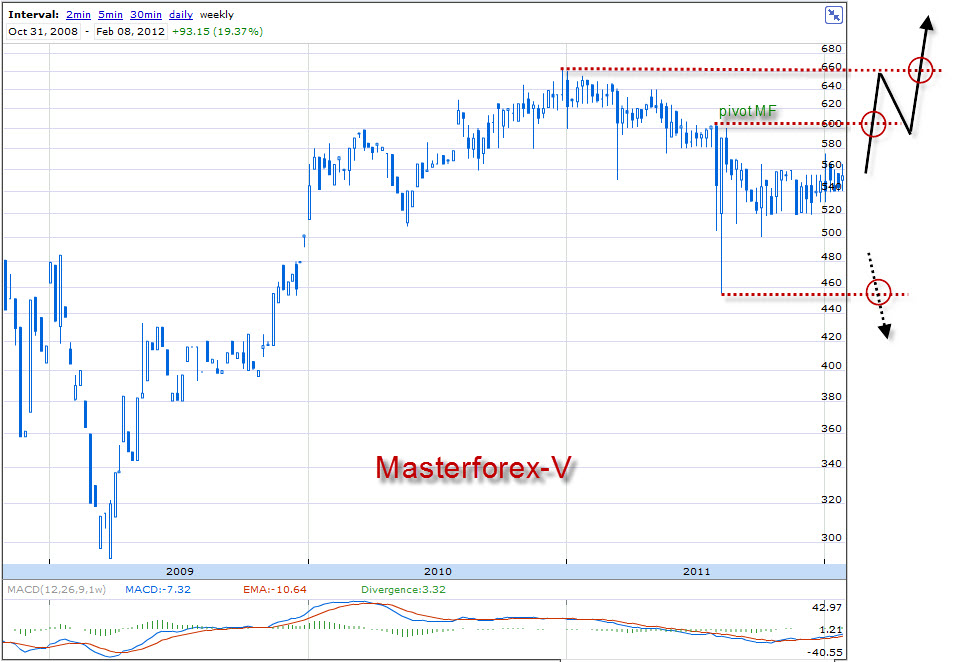The image size is (966, 662).
Task: Edit the Oct 31, 2008 start date field
Action: [43, 31]
